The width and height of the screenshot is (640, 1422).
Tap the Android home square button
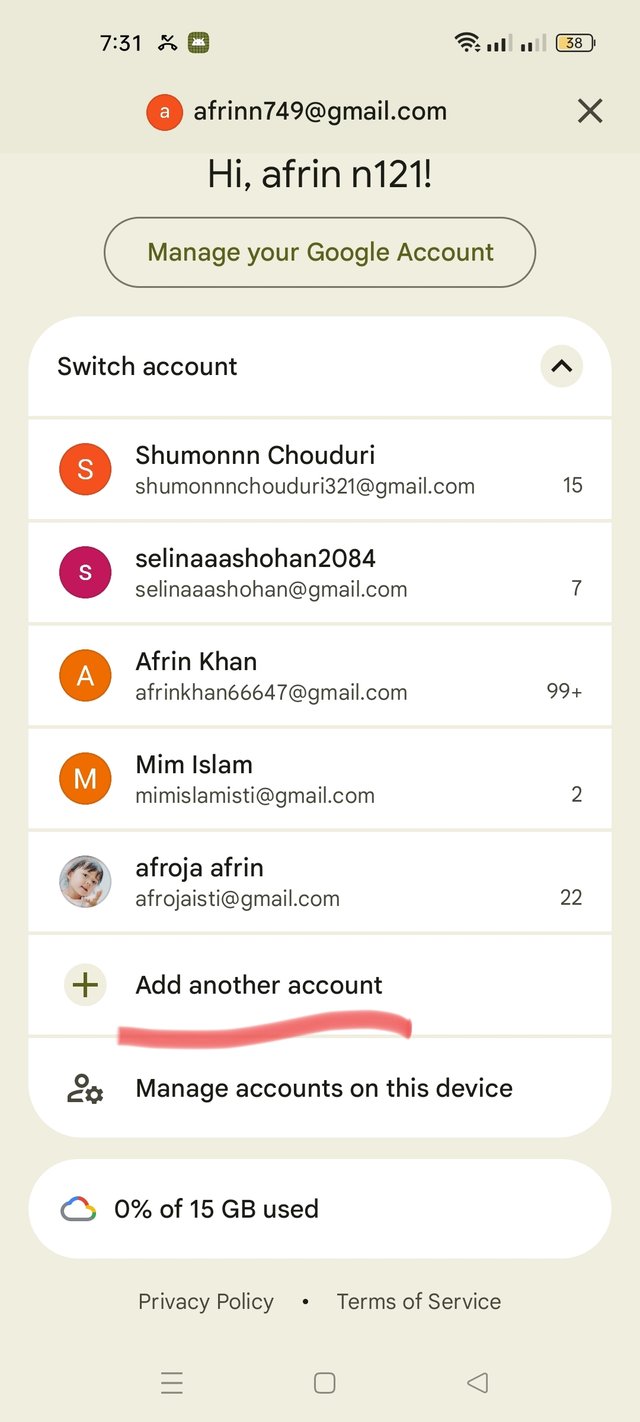tap(324, 1383)
